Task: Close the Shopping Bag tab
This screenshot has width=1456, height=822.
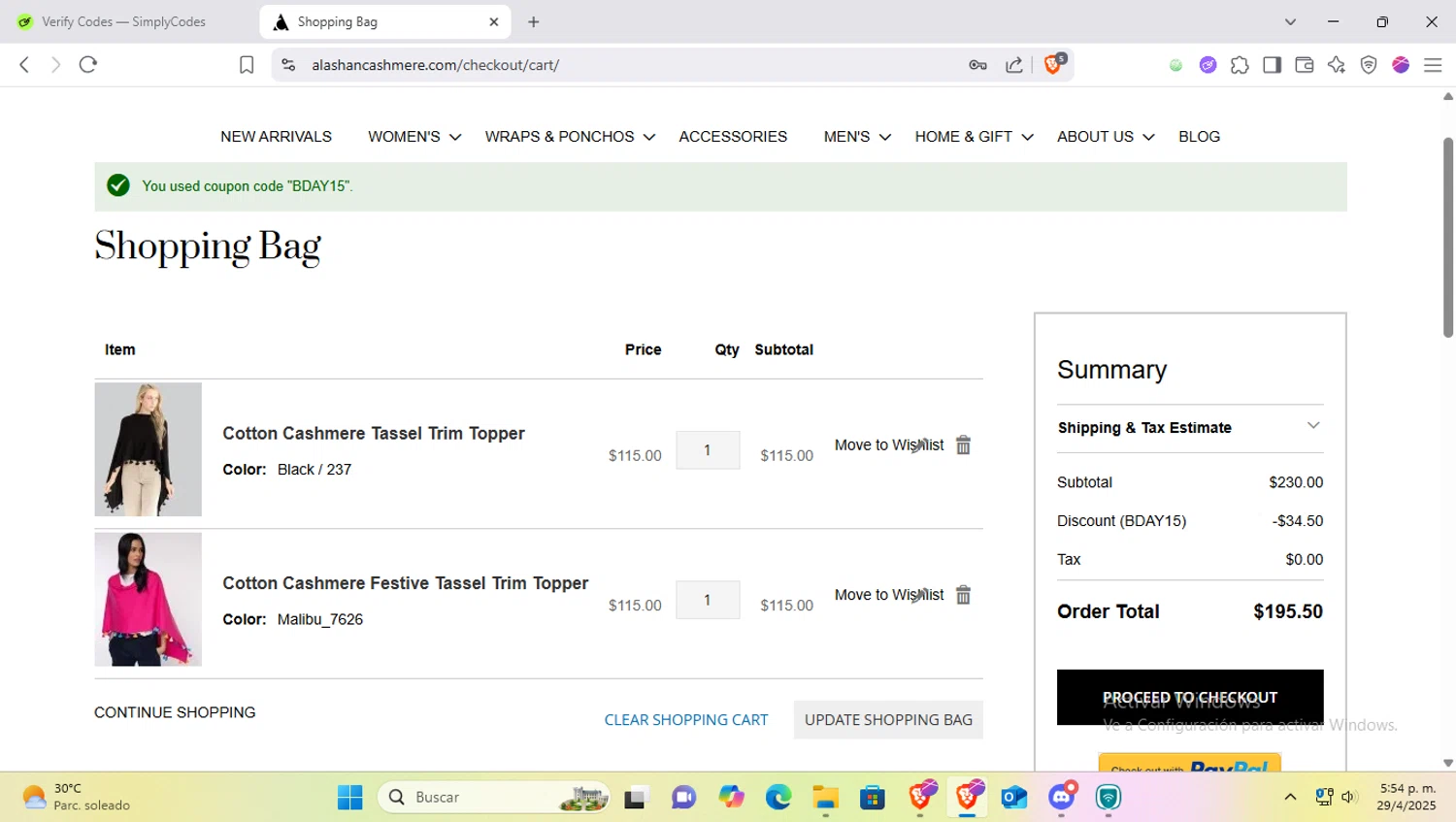Action: 493,21
